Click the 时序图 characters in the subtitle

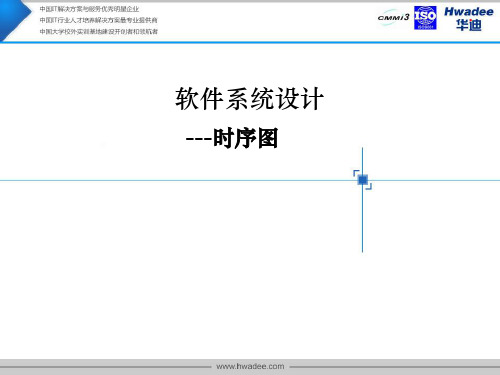(246, 138)
